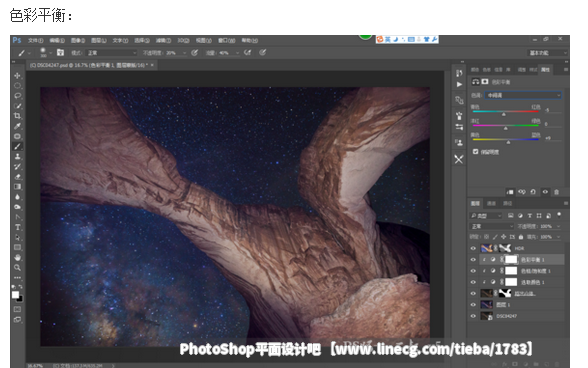This screenshot has width=588, height=368.
Task: Select the Zoom tool
Action: coord(18,268)
